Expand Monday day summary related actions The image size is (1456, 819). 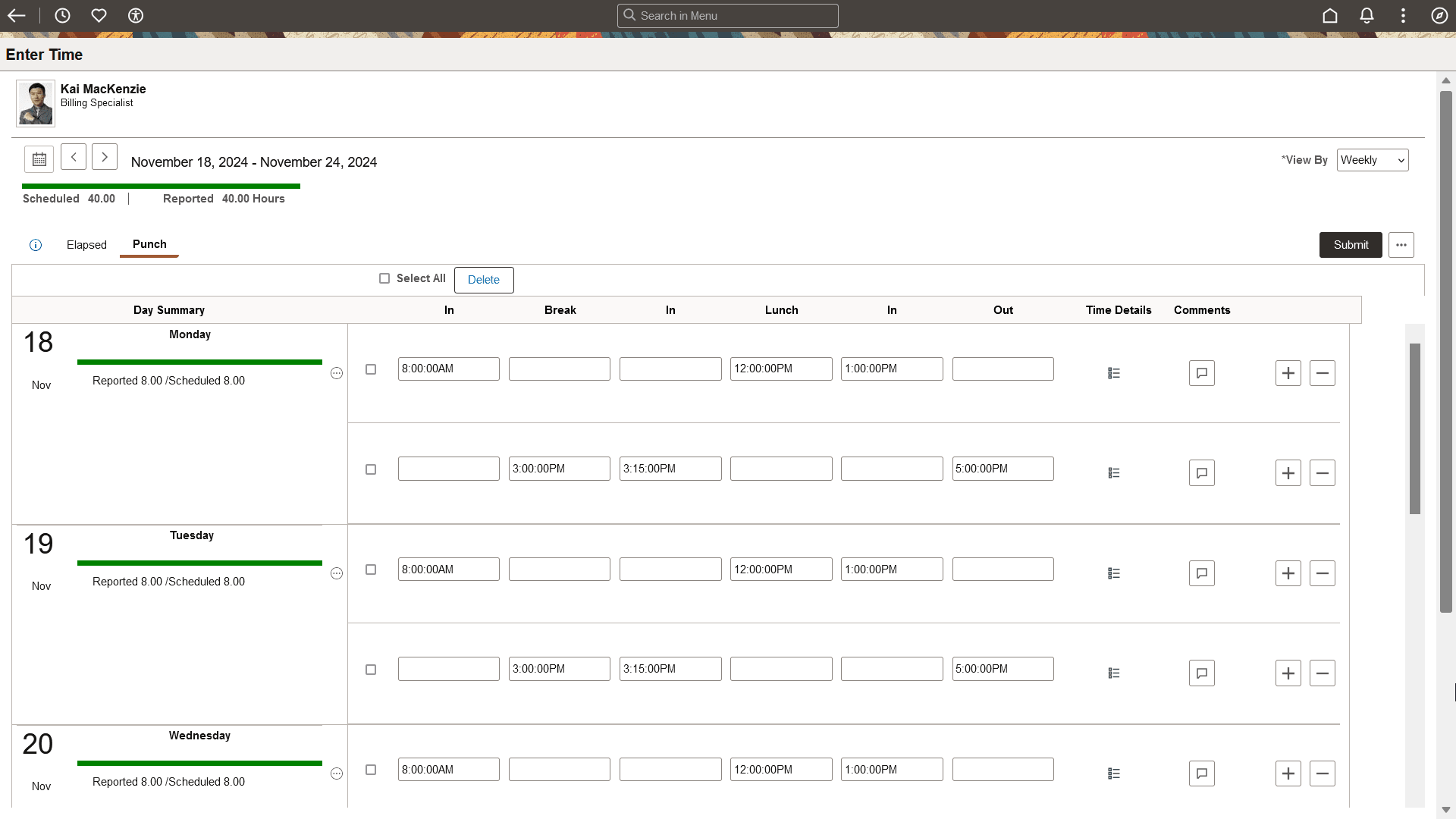(x=337, y=373)
